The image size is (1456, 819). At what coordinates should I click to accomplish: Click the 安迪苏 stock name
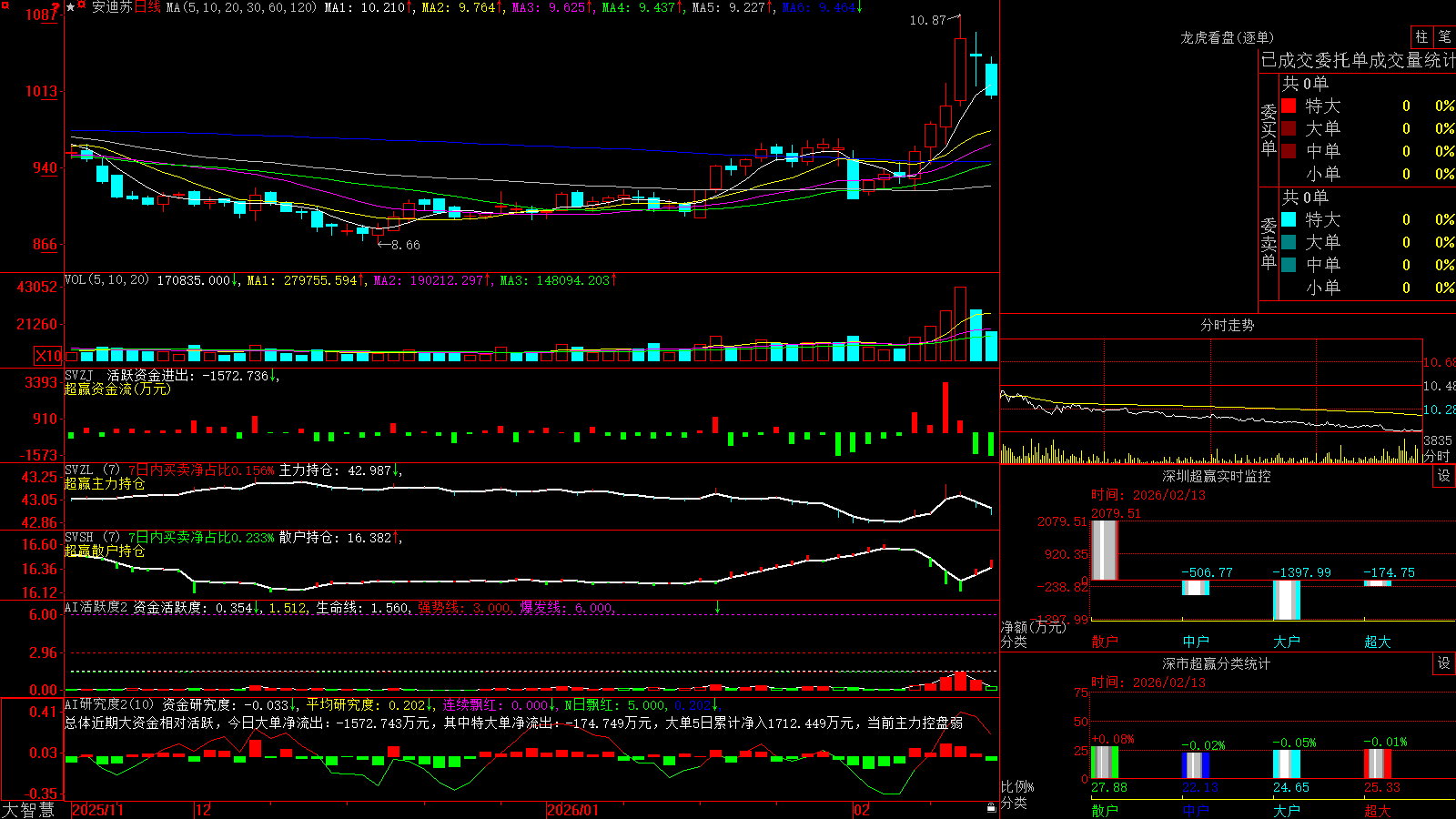pyautogui.click(x=112, y=7)
